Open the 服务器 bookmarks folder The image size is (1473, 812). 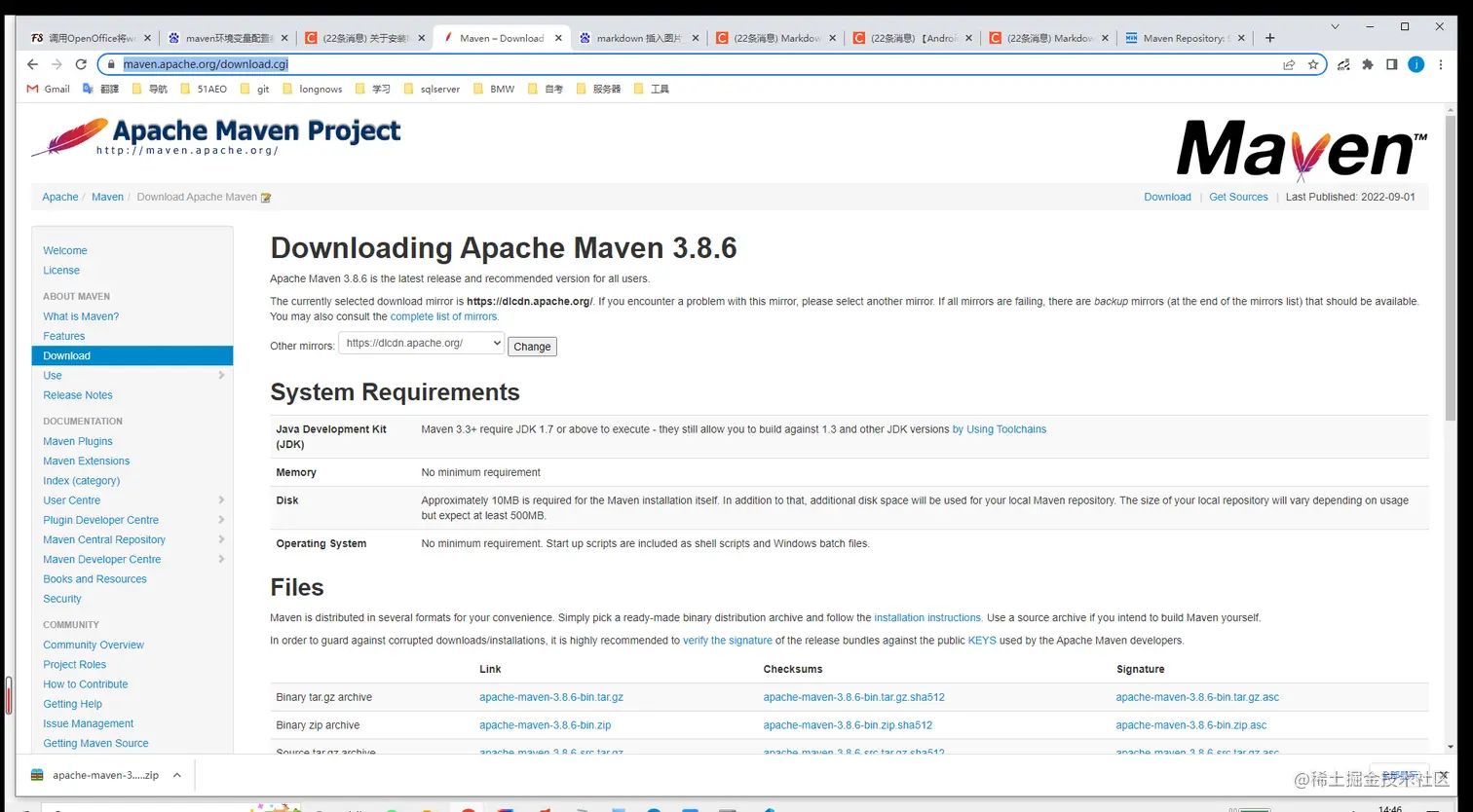pos(598,89)
